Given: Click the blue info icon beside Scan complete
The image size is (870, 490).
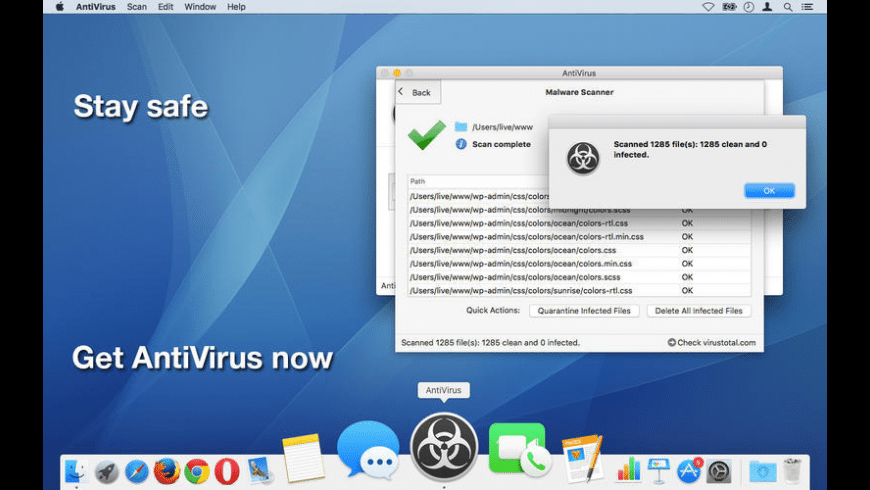Looking at the screenshot, I should pyautogui.click(x=461, y=144).
